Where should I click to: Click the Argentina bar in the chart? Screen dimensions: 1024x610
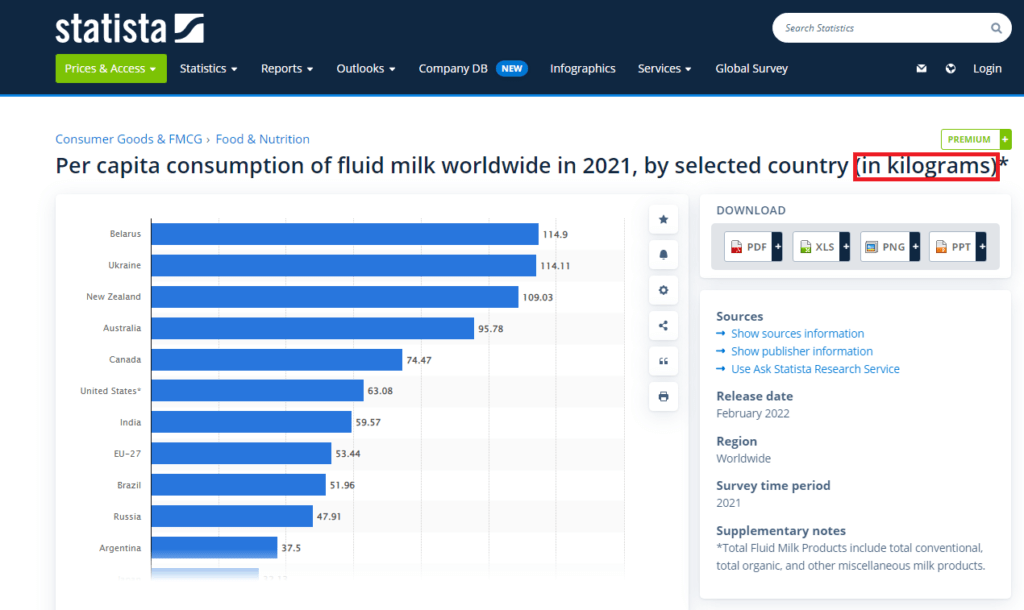[214, 547]
